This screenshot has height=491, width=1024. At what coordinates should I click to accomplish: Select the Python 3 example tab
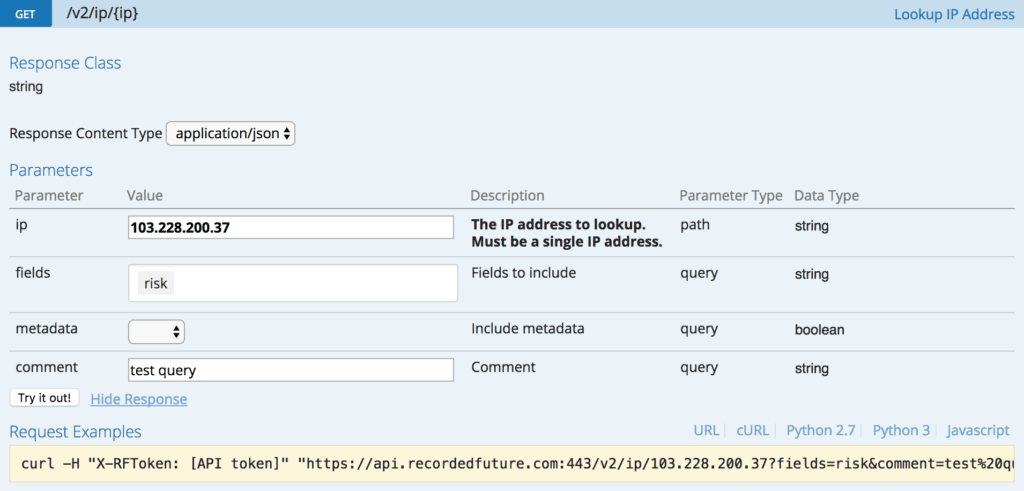tap(901, 430)
